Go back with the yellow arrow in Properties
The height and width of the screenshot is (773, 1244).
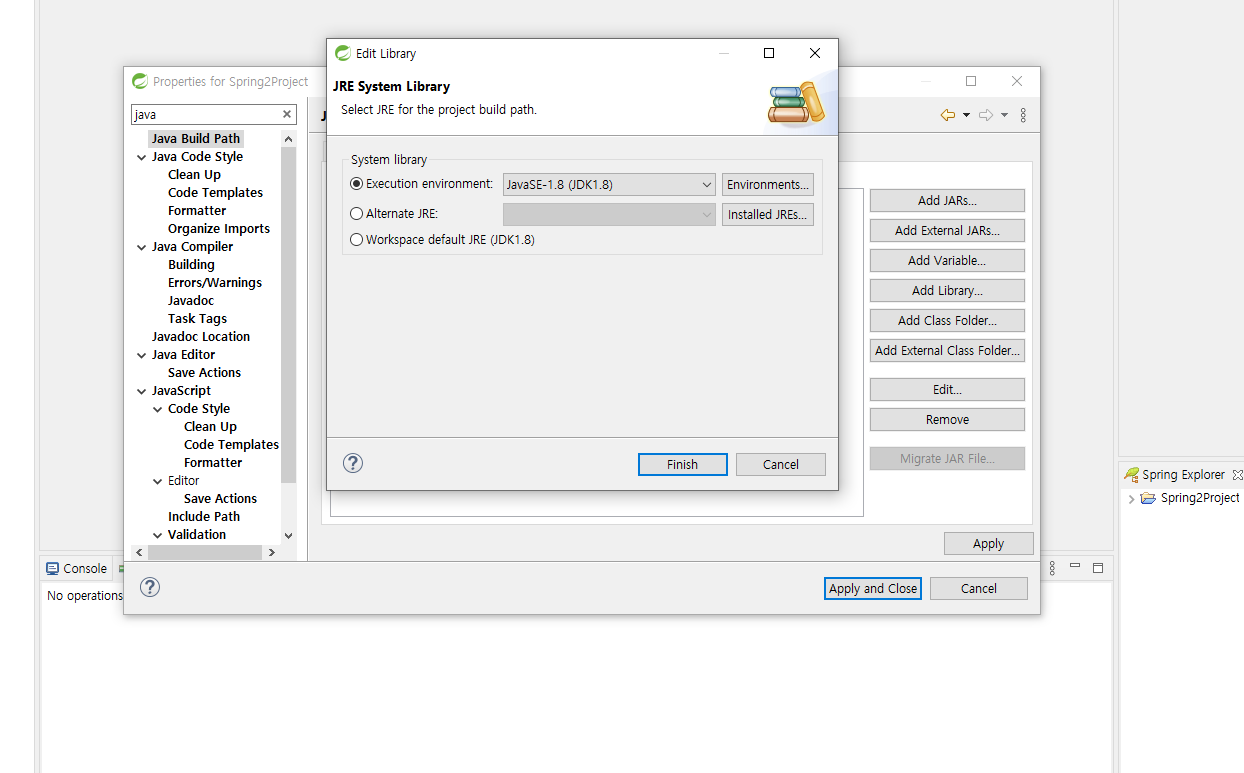point(948,115)
